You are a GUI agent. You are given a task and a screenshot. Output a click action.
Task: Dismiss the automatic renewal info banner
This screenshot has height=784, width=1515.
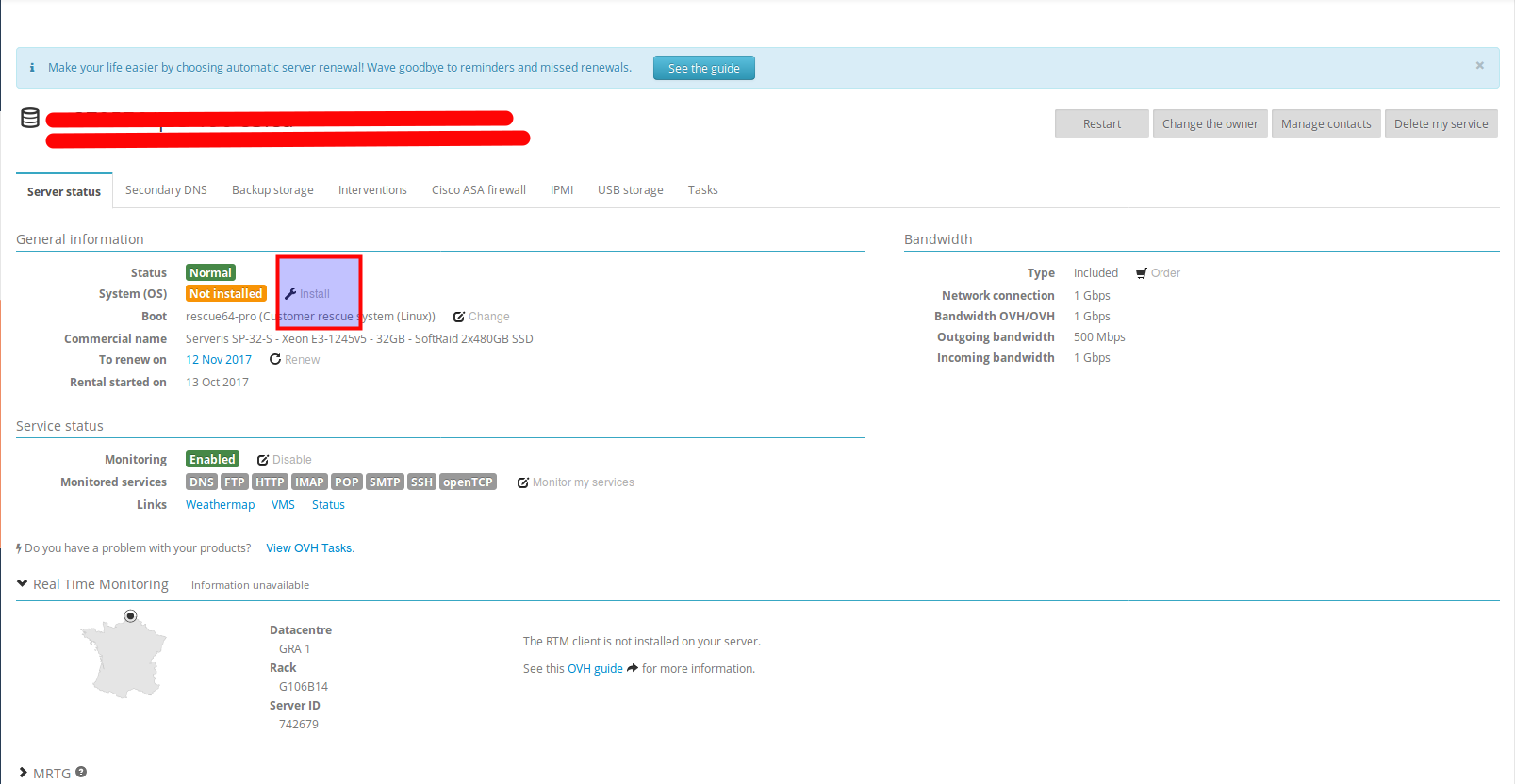click(x=1479, y=65)
